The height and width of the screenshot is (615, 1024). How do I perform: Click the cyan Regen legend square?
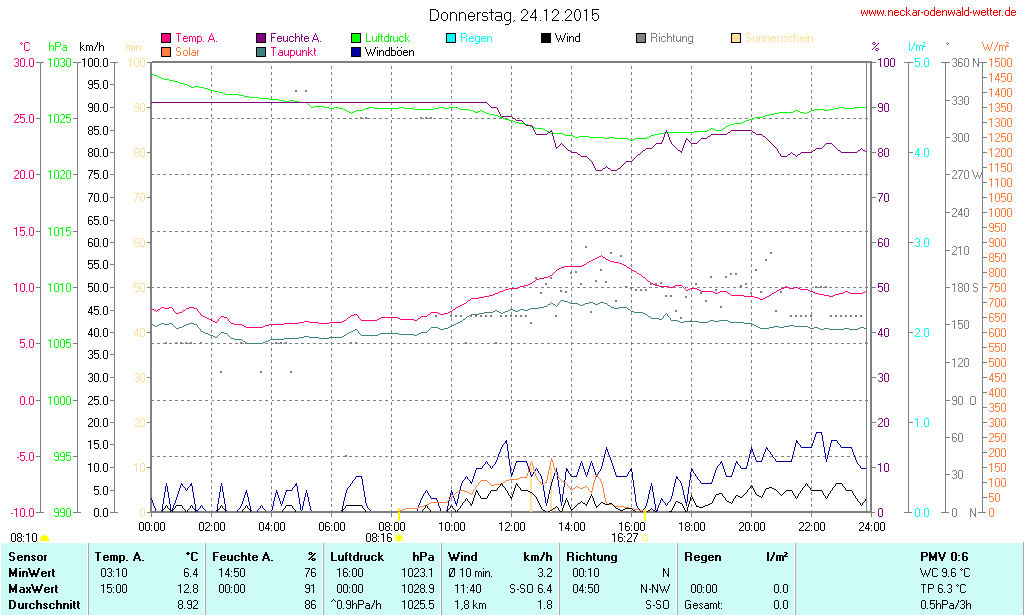pos(451,38)
